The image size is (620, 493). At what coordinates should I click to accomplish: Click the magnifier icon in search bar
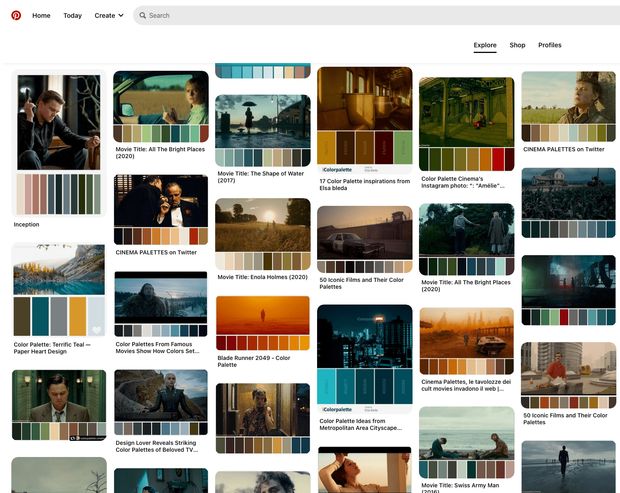[143, 15]
